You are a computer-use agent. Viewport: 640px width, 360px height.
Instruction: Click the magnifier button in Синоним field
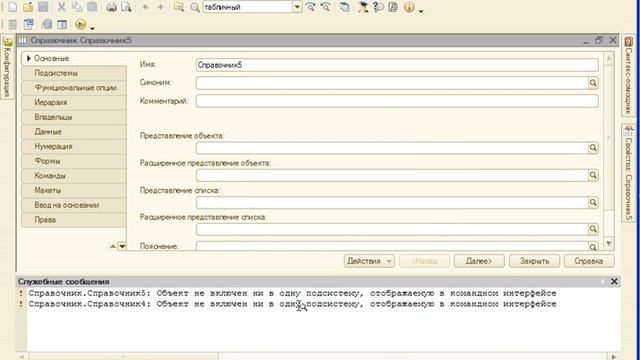pyautogui.click(x=593, y=83)
